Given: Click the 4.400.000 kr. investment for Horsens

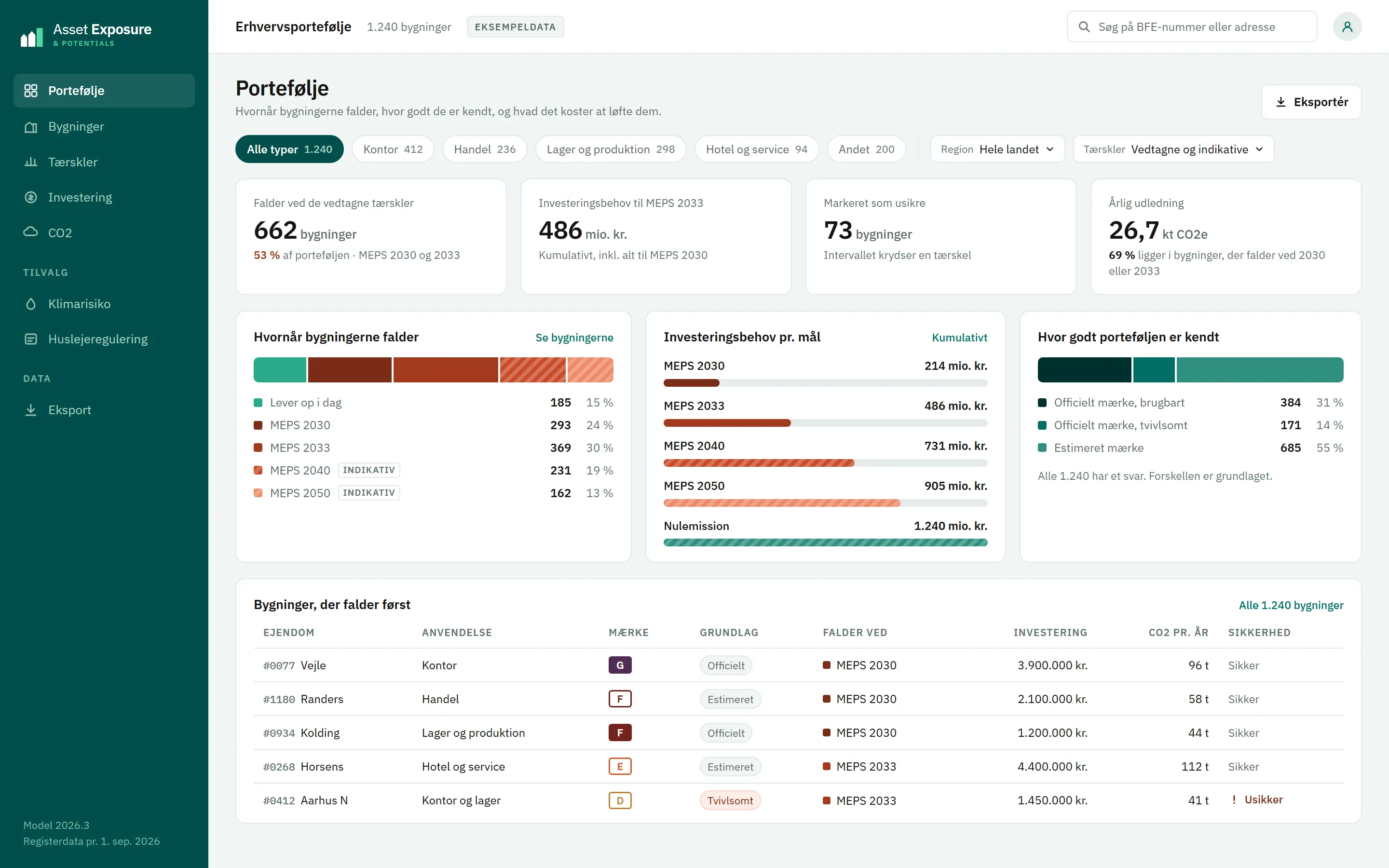Looking at the screenshot, I should (x=1052, y=766).
